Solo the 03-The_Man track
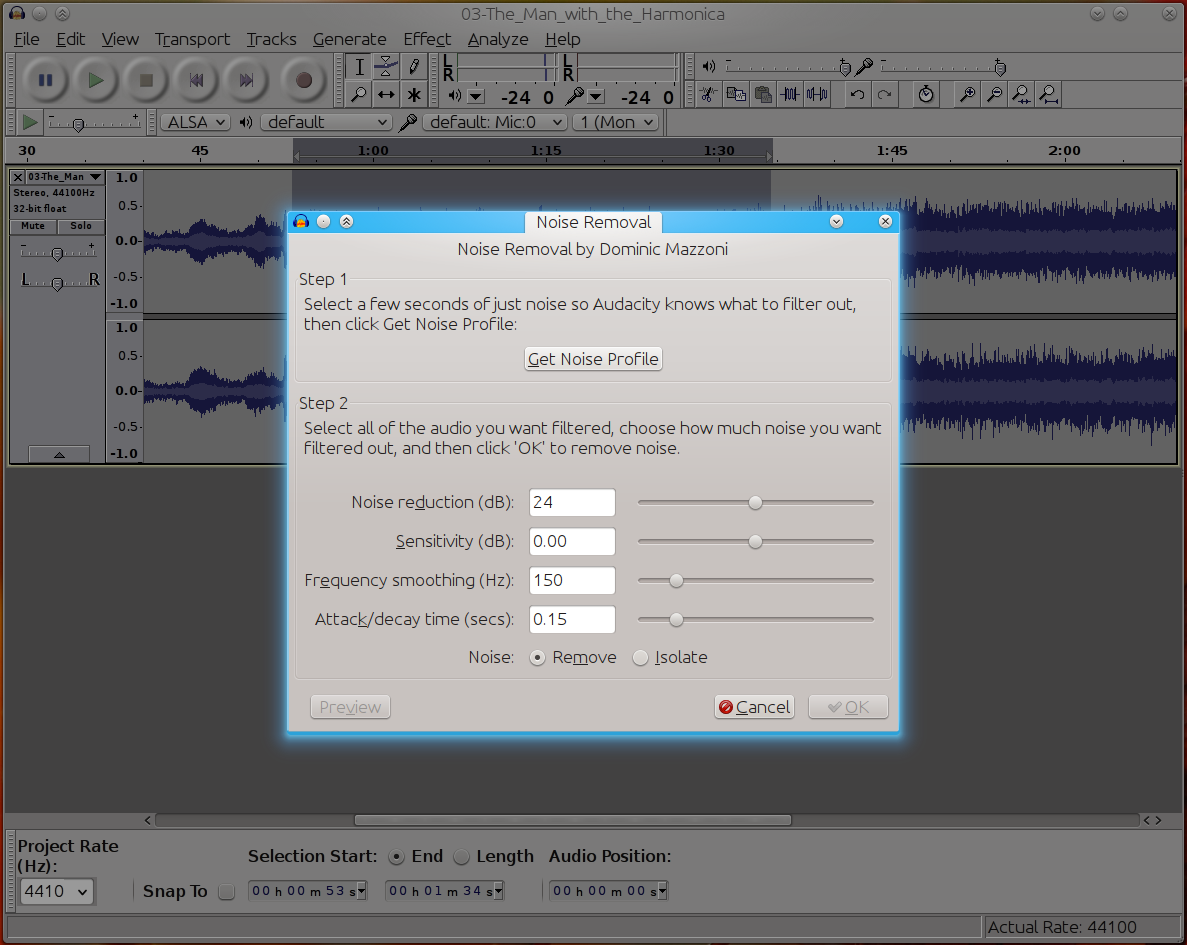 (x=81, y=226)
